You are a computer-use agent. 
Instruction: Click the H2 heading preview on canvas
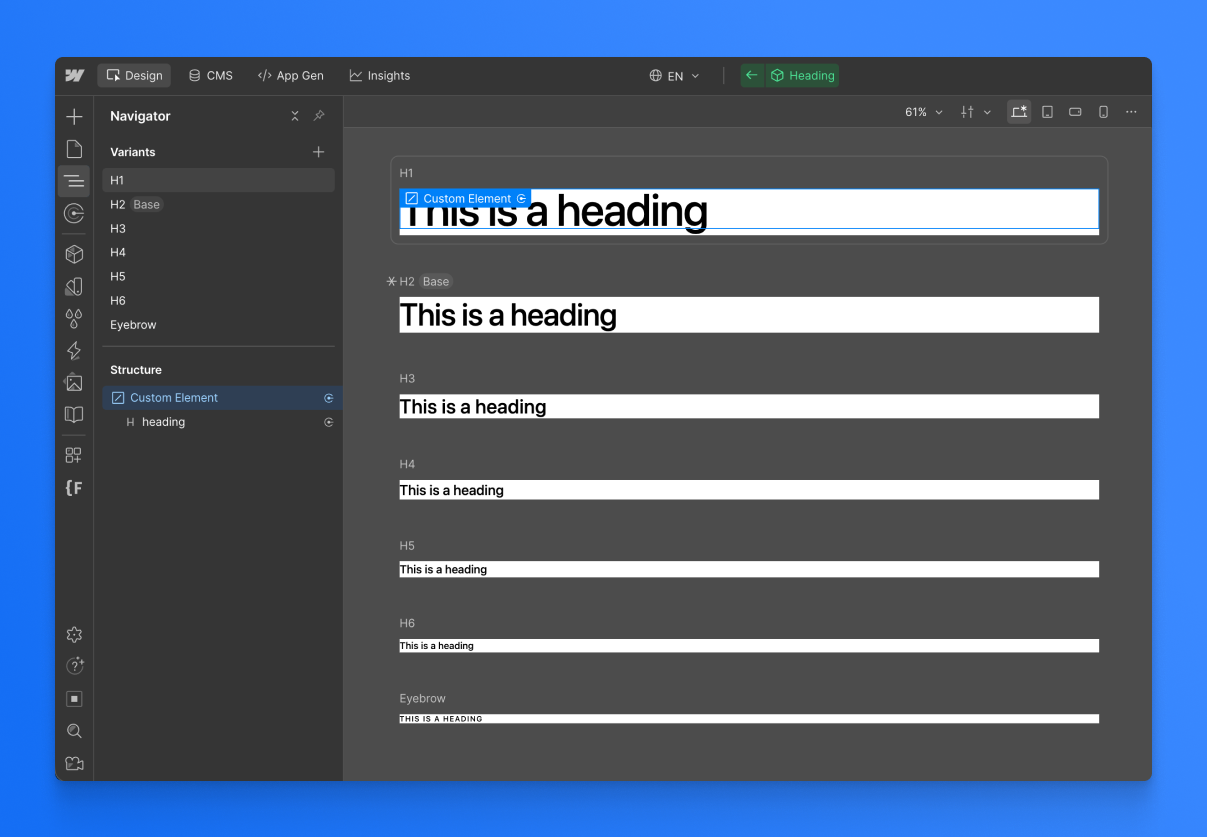coord(749,315)
